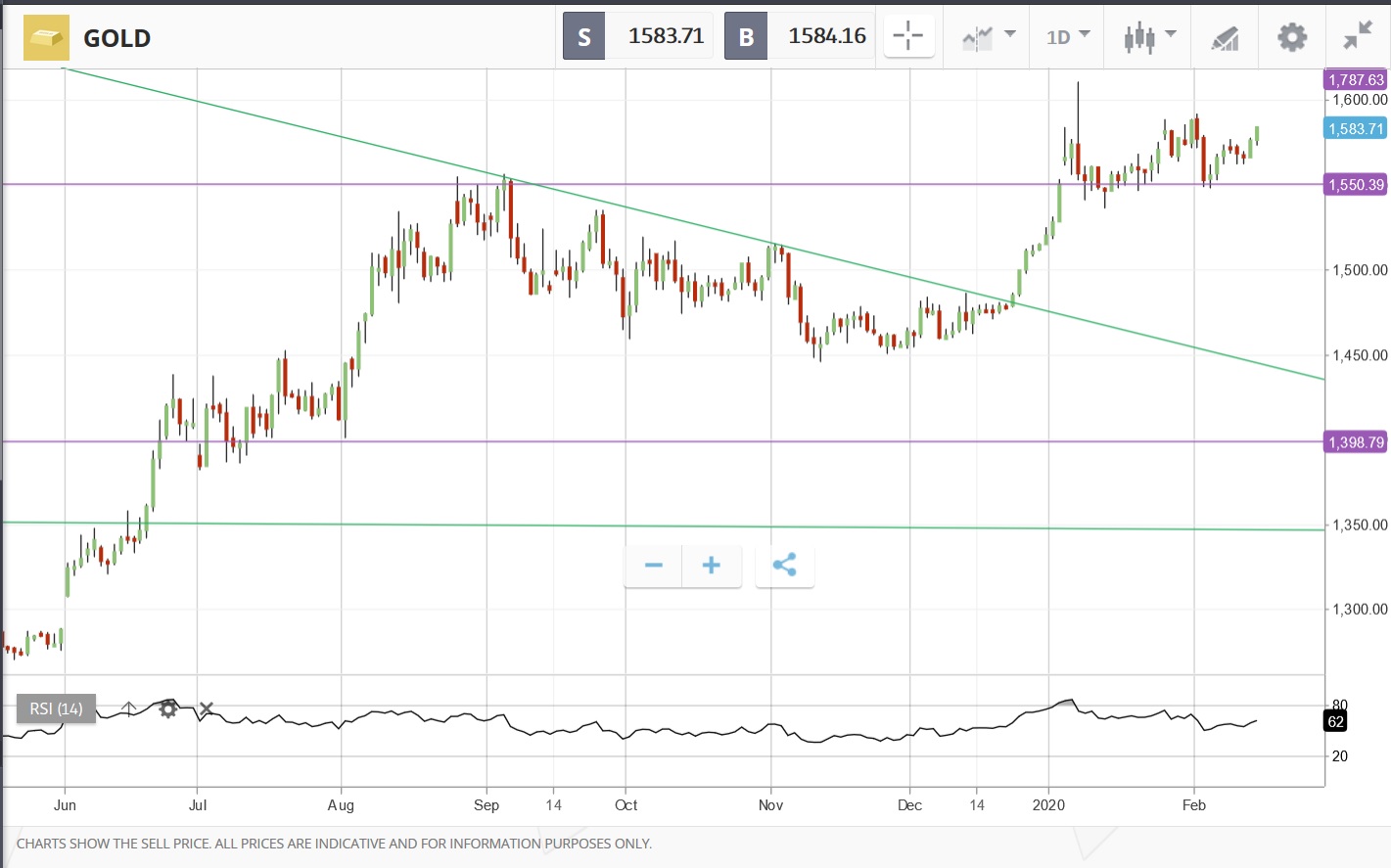The width and height of the screenshot is (1391, 868).
Task: Click the current price tag 1583.71 on axis
Action: [x=1355, y=128]
